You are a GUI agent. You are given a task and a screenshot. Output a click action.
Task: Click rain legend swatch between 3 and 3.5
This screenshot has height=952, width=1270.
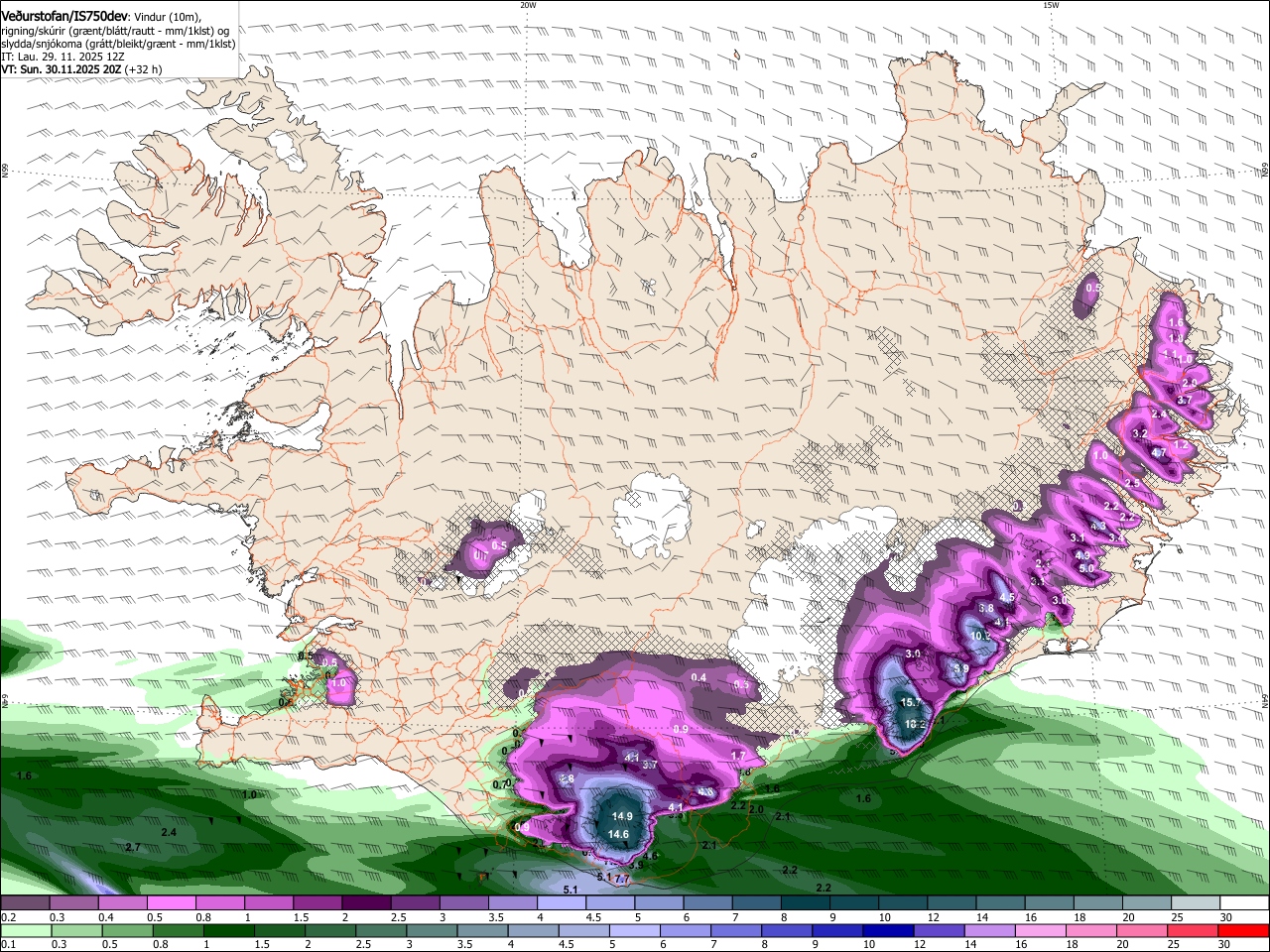(432, 930)
